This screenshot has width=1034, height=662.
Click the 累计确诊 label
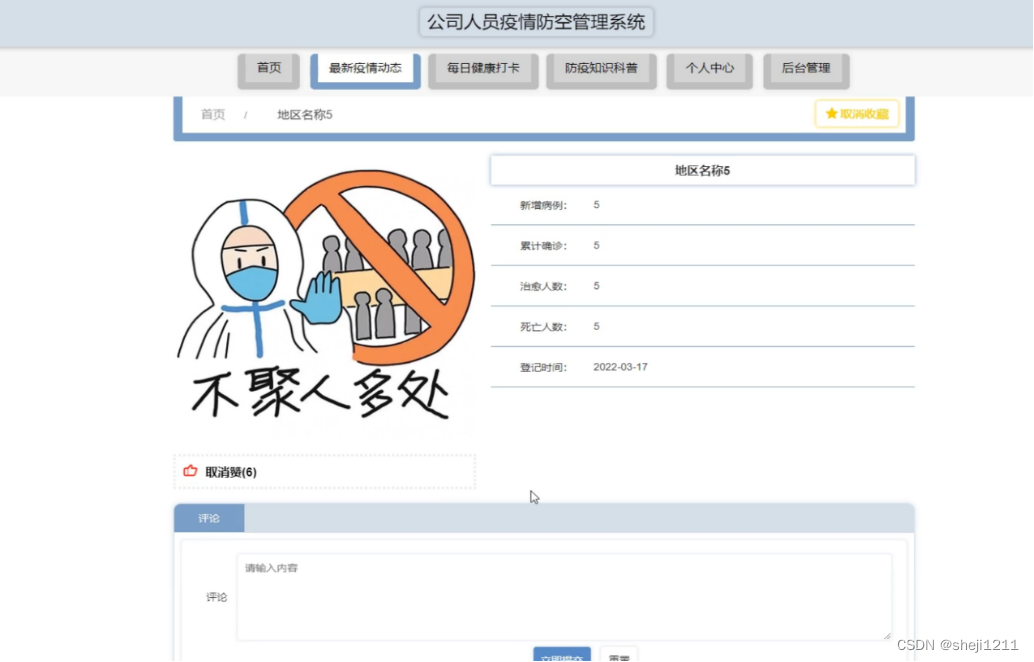[x=543, y=246]
